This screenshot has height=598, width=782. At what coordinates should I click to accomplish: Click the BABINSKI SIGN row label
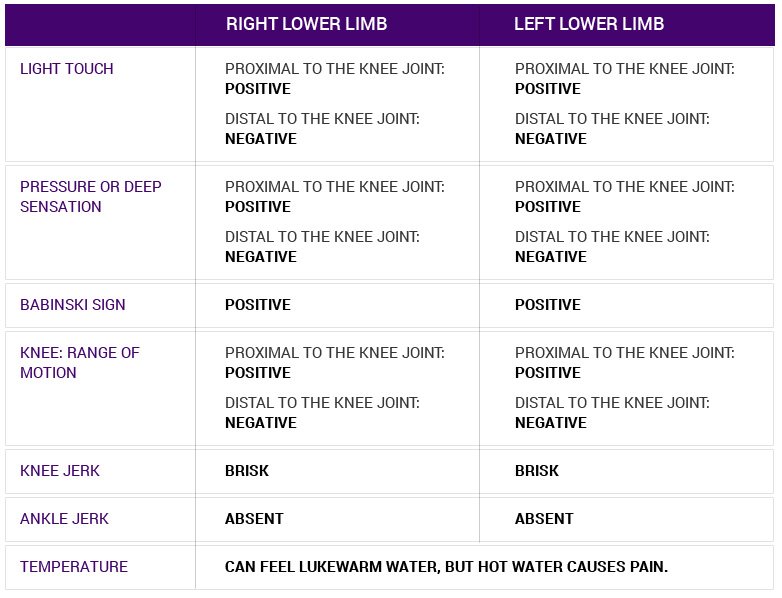(73, 305)
